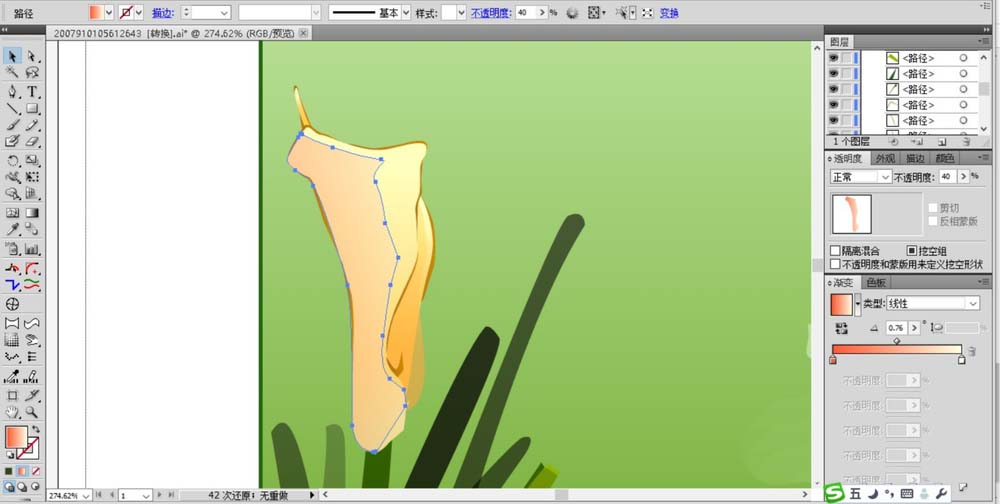Hide the first 路径 layer via eye
1000x504 pixels.
pos(834,58)
